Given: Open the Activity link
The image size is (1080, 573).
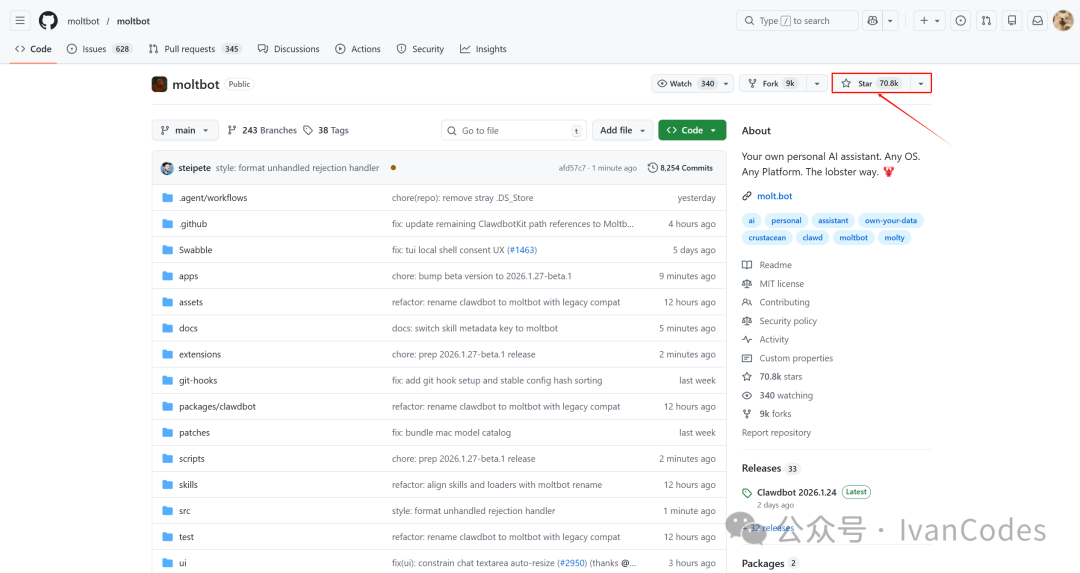Looking at the screenshot, I should pos(773,340).
